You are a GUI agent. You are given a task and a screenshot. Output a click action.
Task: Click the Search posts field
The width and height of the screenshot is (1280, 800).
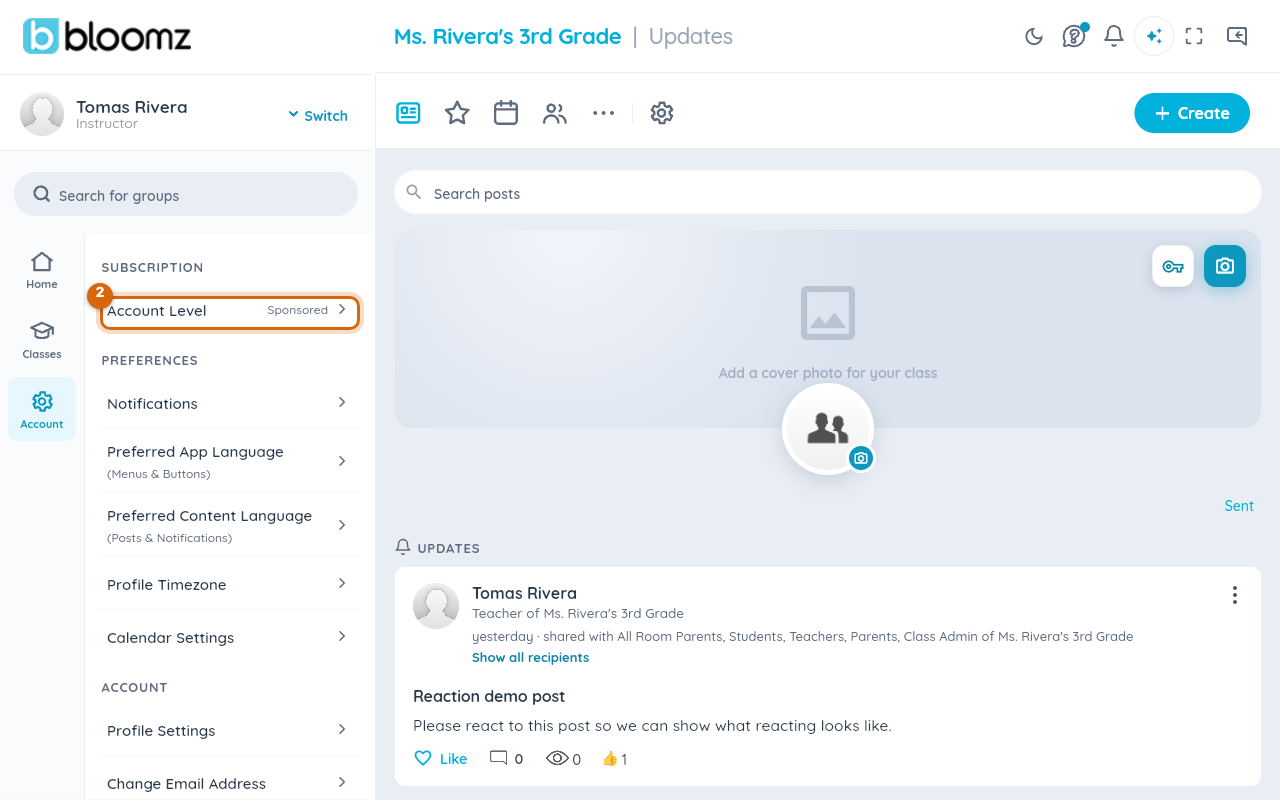coord(828,192)
